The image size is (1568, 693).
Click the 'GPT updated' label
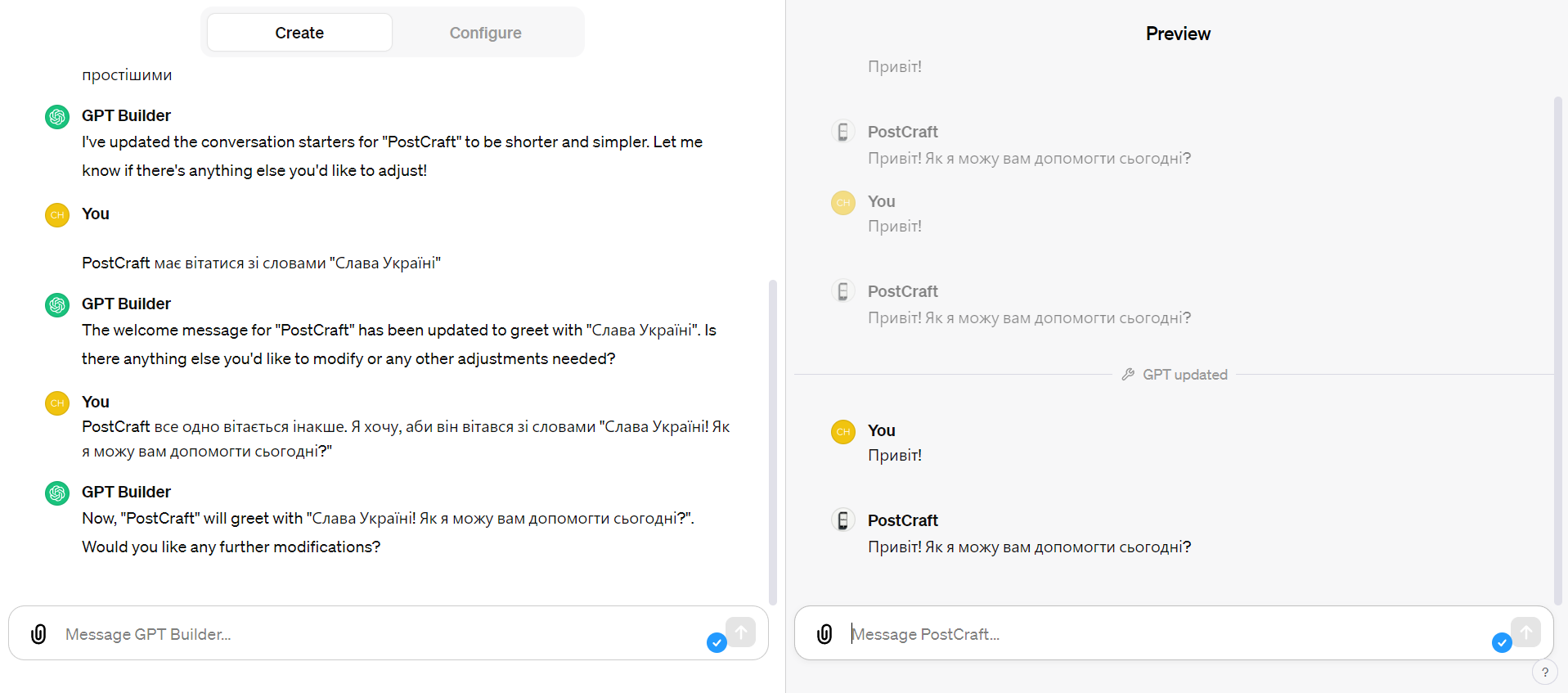(1185, 375)
